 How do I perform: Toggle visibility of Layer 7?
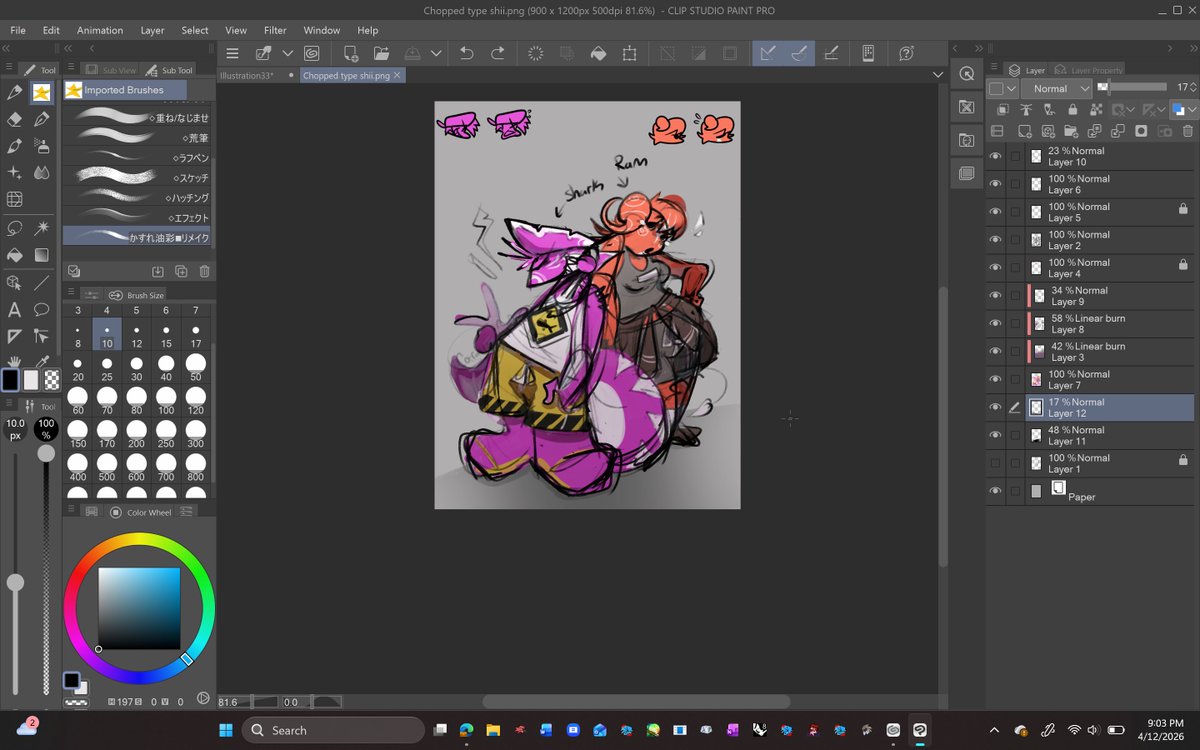pos(995,380)
